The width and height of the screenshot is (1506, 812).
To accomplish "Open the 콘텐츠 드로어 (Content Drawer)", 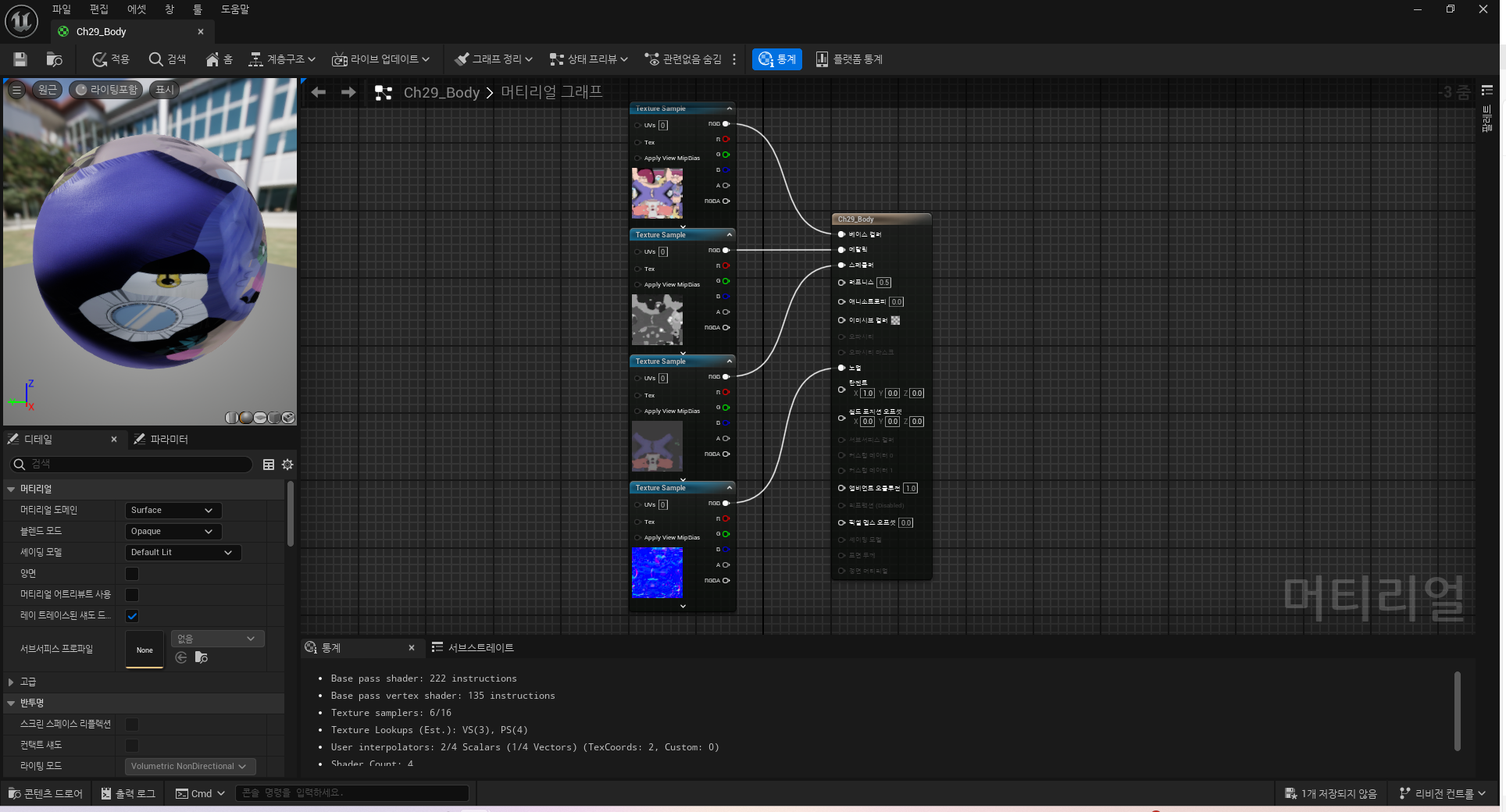I will (45, 793).
